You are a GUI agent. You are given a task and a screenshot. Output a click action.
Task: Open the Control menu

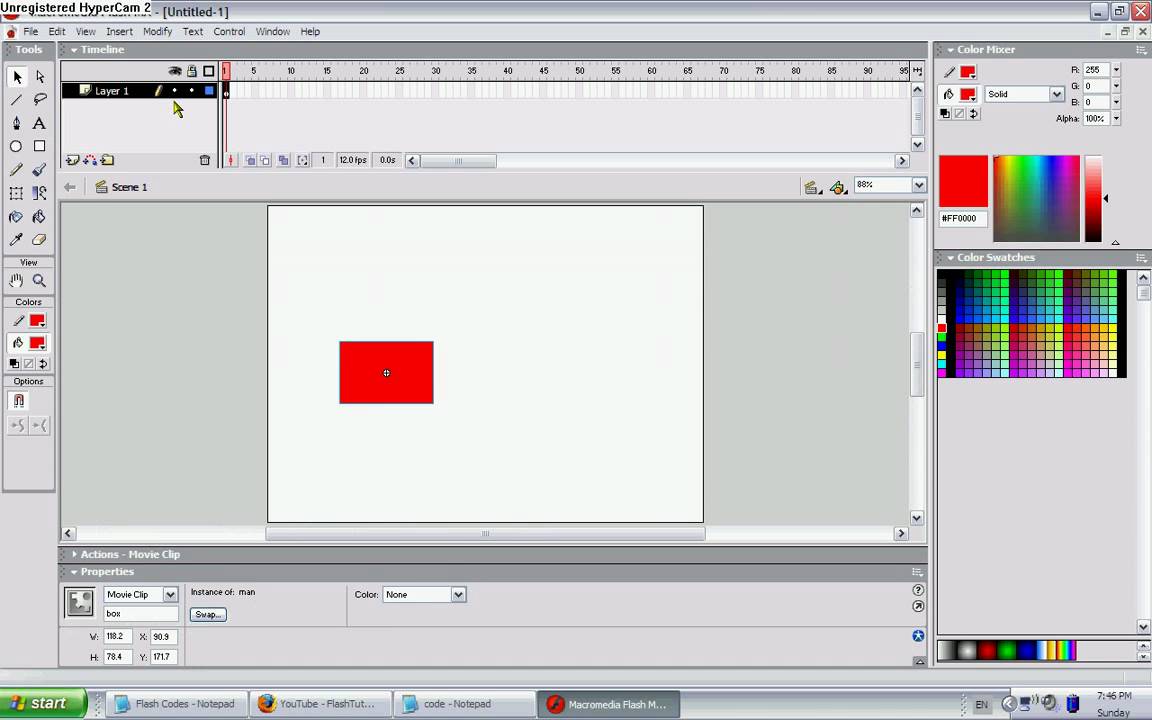point(229,32)
